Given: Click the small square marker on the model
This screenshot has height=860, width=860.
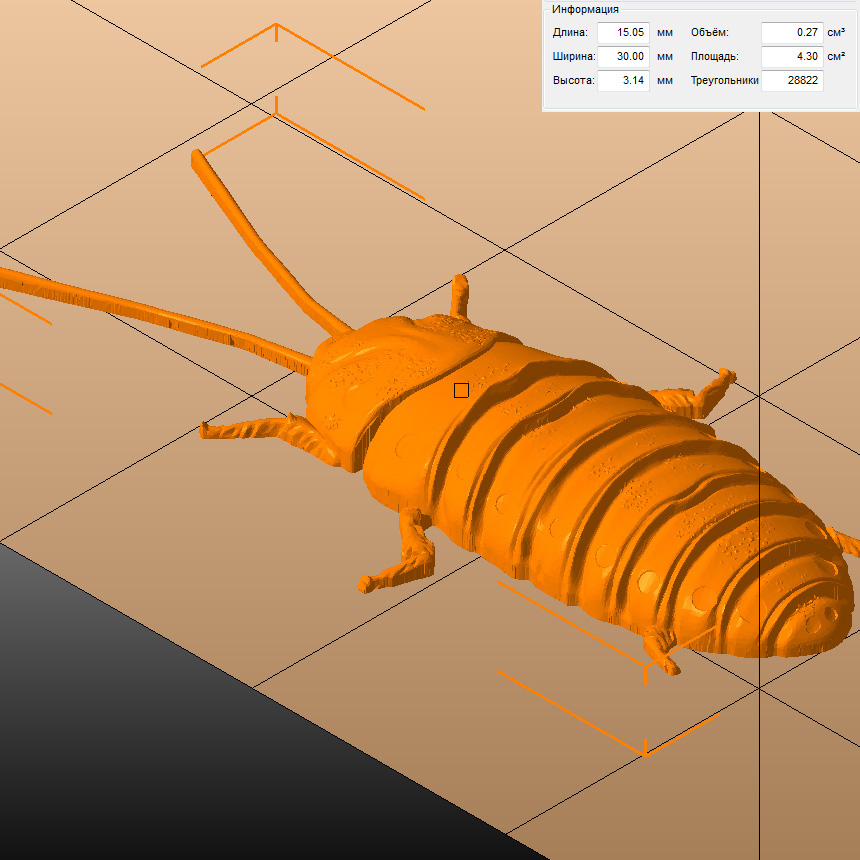Looking at the screenshot, I should coord(461,390).
